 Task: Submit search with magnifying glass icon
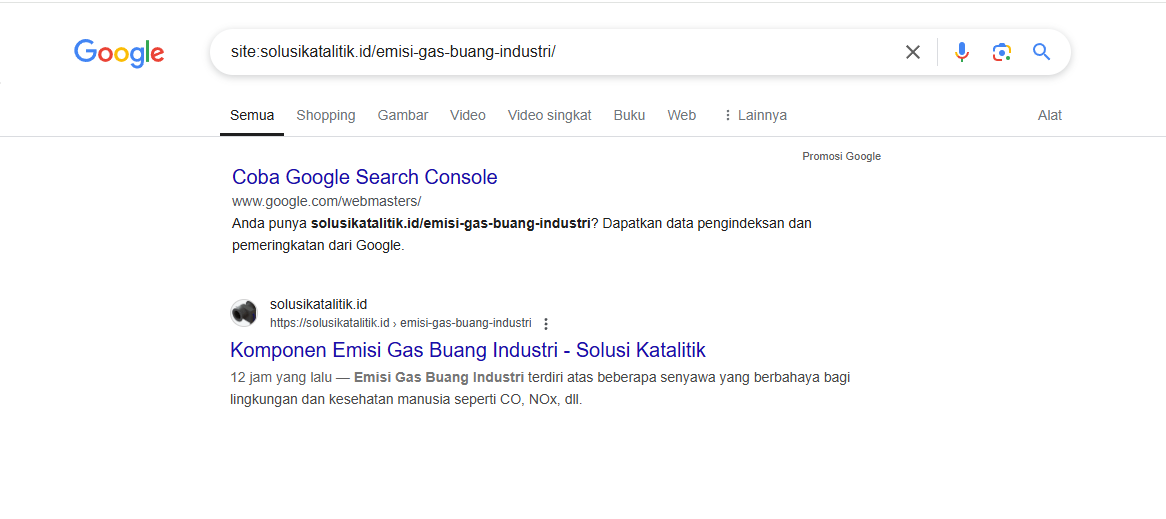pyautogui.click(x=1042, y=52)
